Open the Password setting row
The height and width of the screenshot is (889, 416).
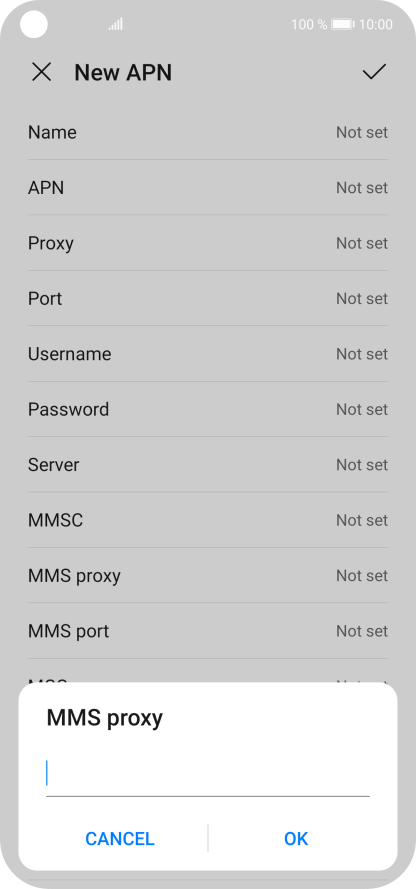tap(208, 409)
